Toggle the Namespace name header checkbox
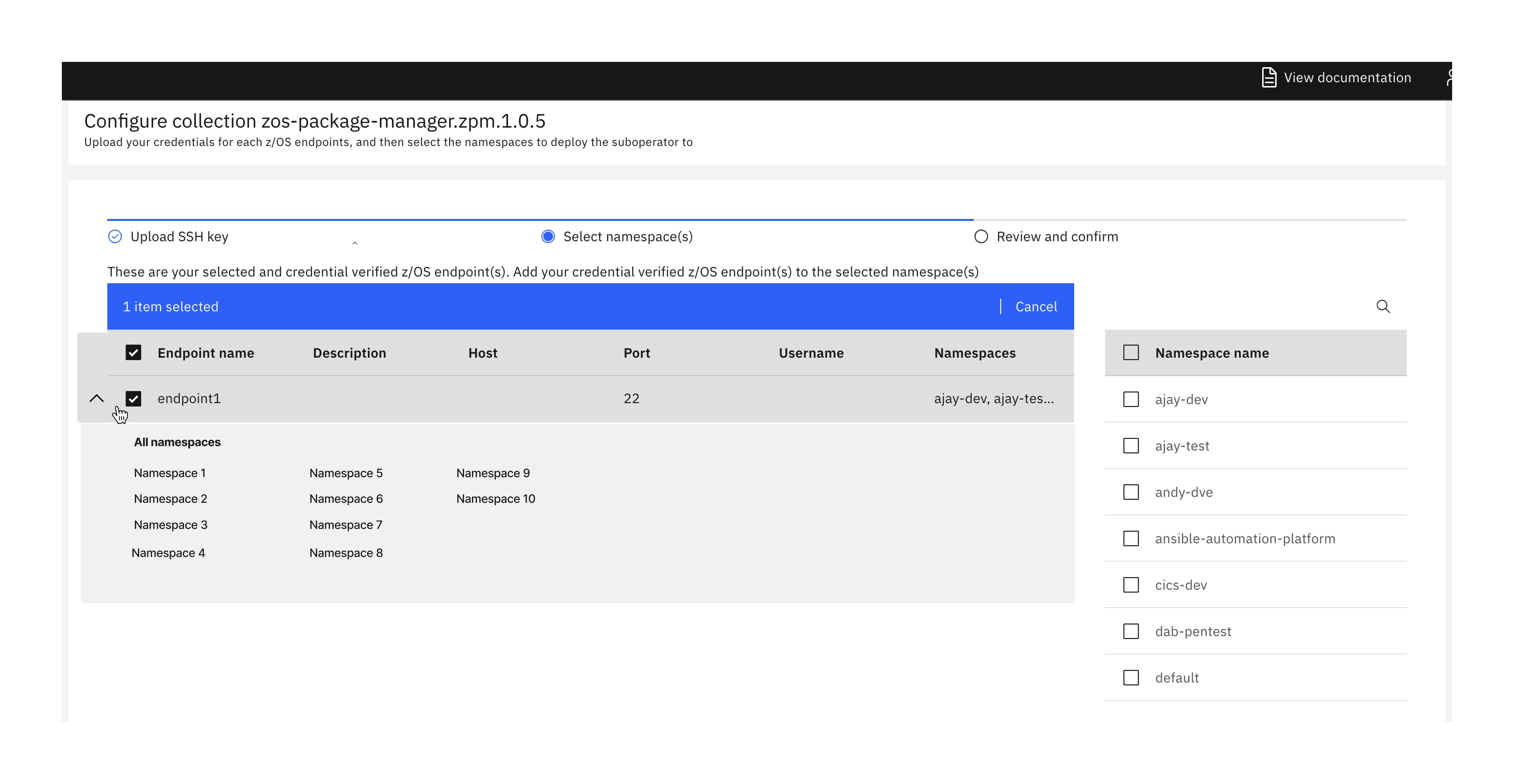This screenshot has height=784, width=1514. pyautogui.click(x=1131, y=353)
